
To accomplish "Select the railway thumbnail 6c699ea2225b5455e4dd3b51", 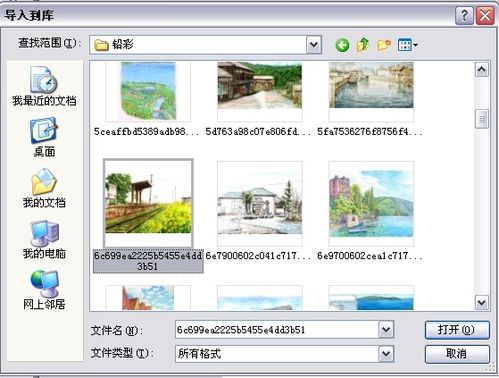I will (148, 203).
